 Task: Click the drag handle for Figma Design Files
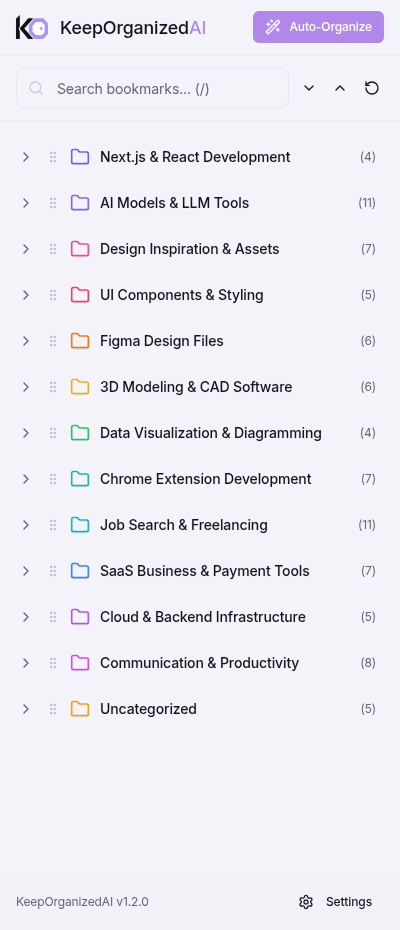53,341
